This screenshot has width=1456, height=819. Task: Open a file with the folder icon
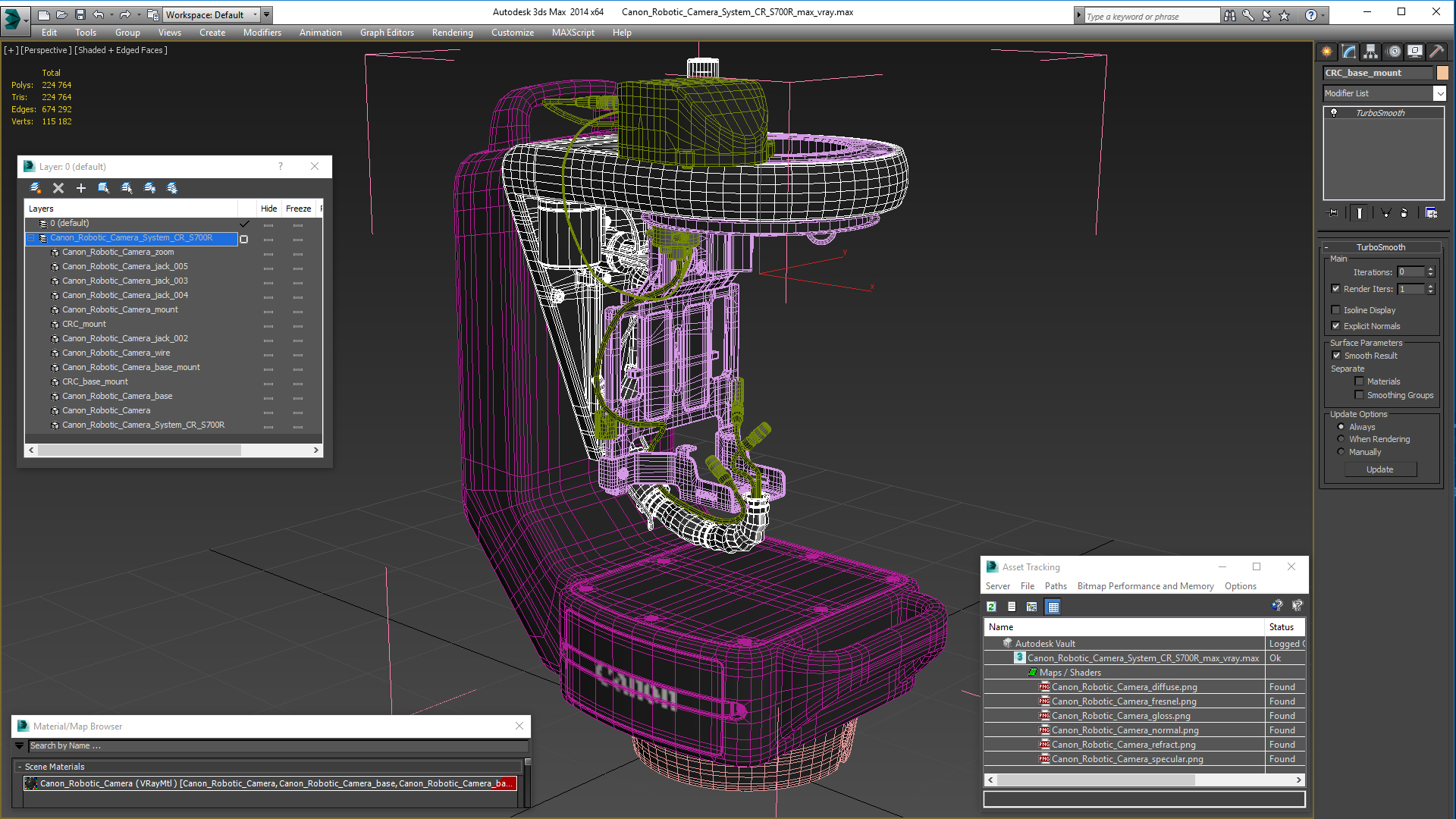[x=62, y=14]
